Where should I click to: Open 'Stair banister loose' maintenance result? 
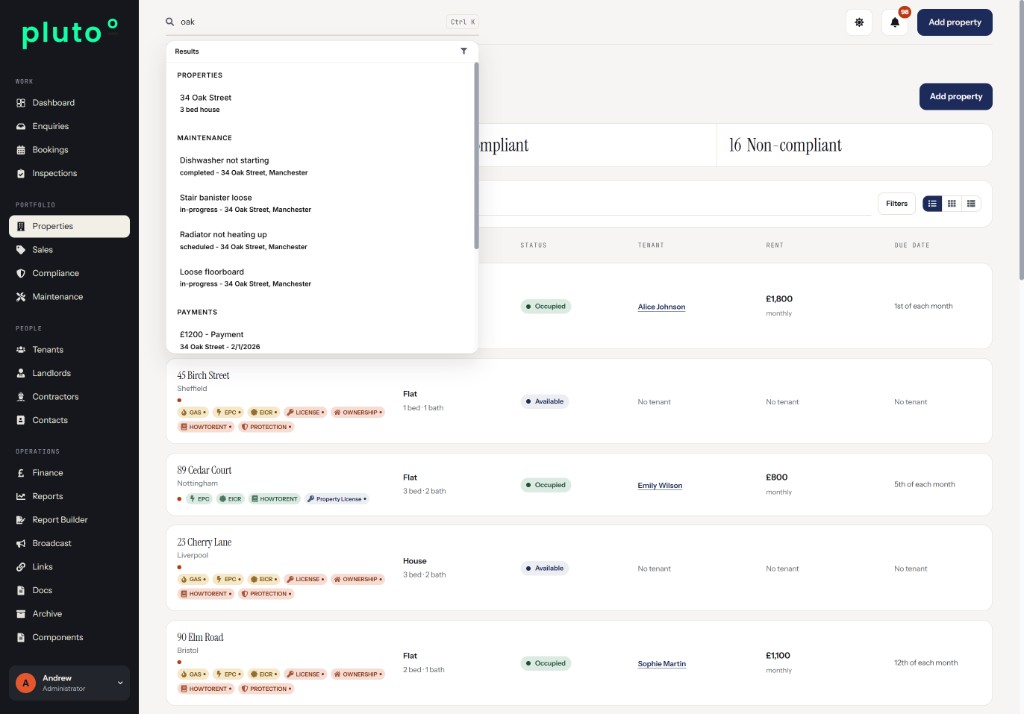point(320,203)
